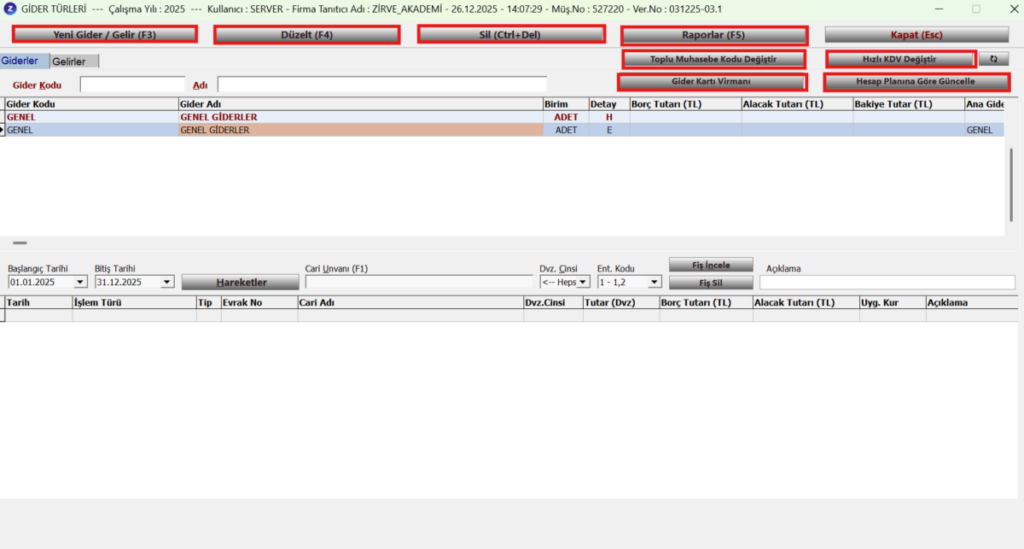The width and height of the screenshot is (1024, 549).
Task: Click the Cari Adı column header
Action: 411,302
